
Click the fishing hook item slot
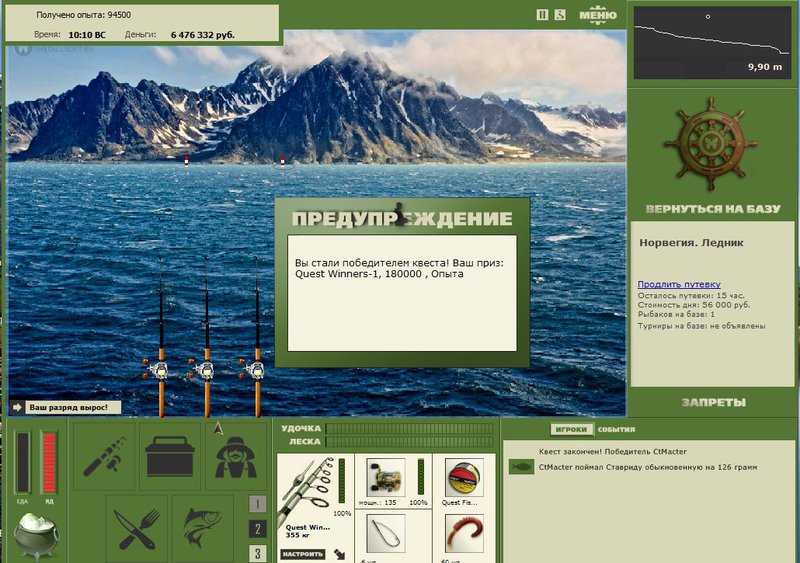tap(386, 533)
